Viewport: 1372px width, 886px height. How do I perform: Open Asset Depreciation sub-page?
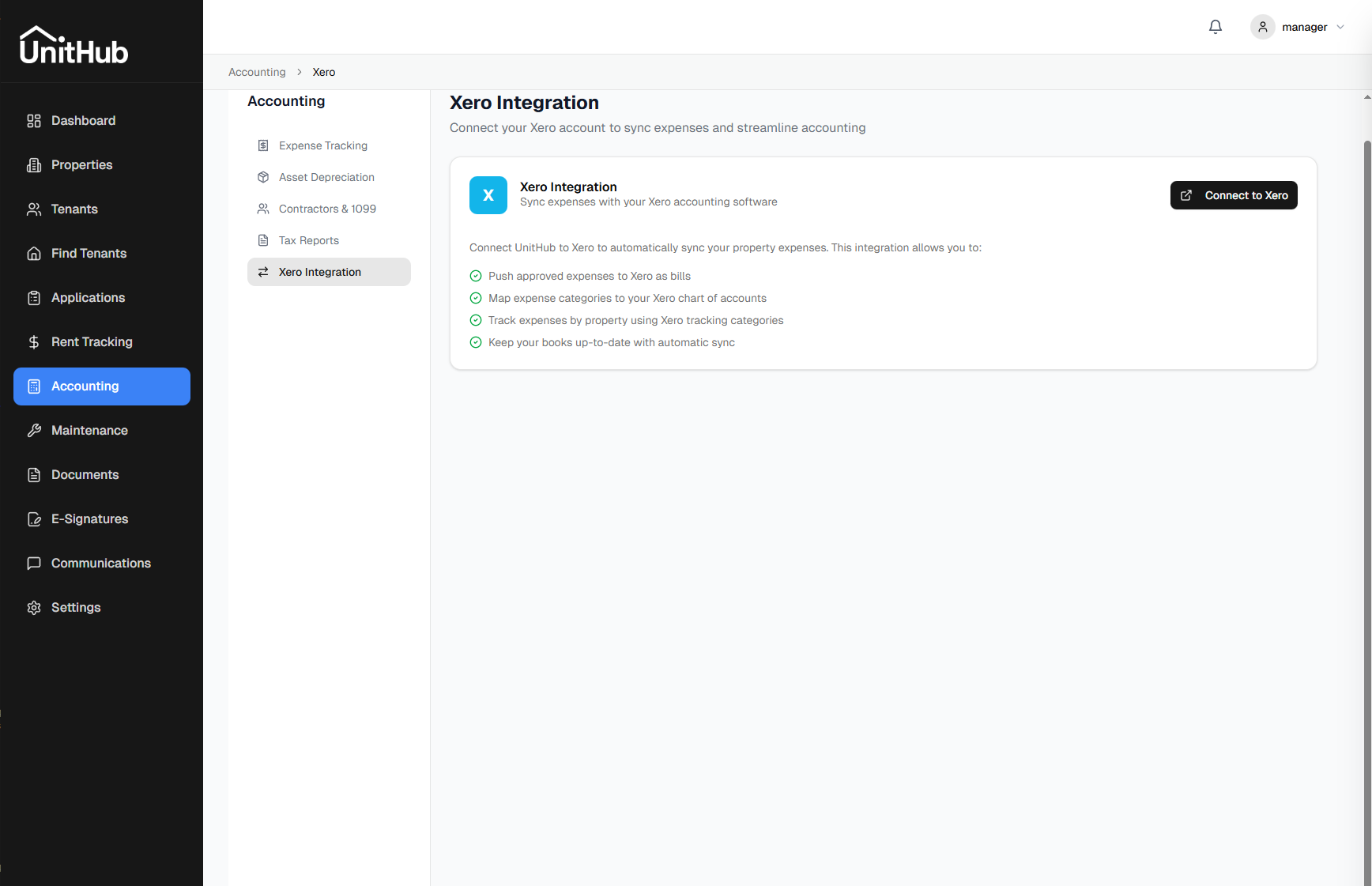pos(329,177)
